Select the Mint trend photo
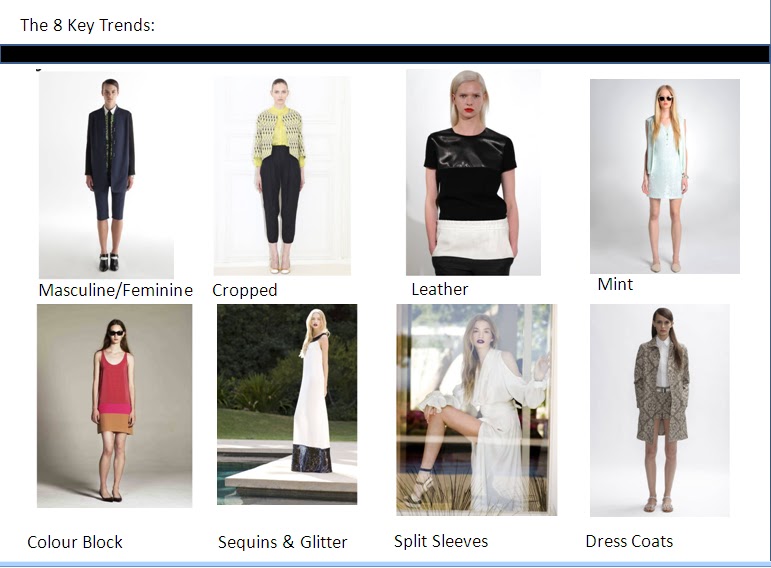This screenshot has height=568, width=771. 665,176
